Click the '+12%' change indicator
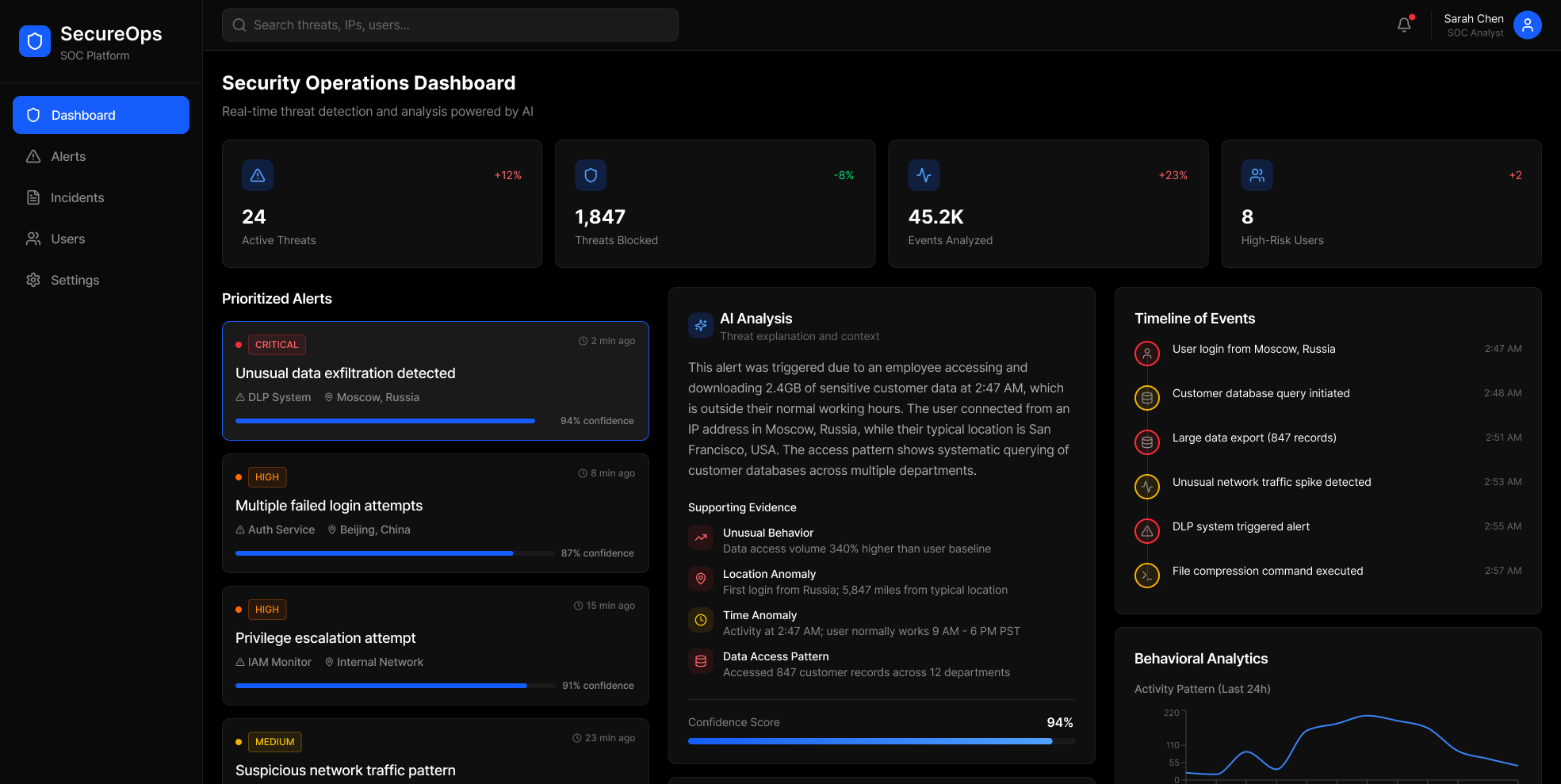This screenshot has height=784, width=1561. tap(507, 175)
